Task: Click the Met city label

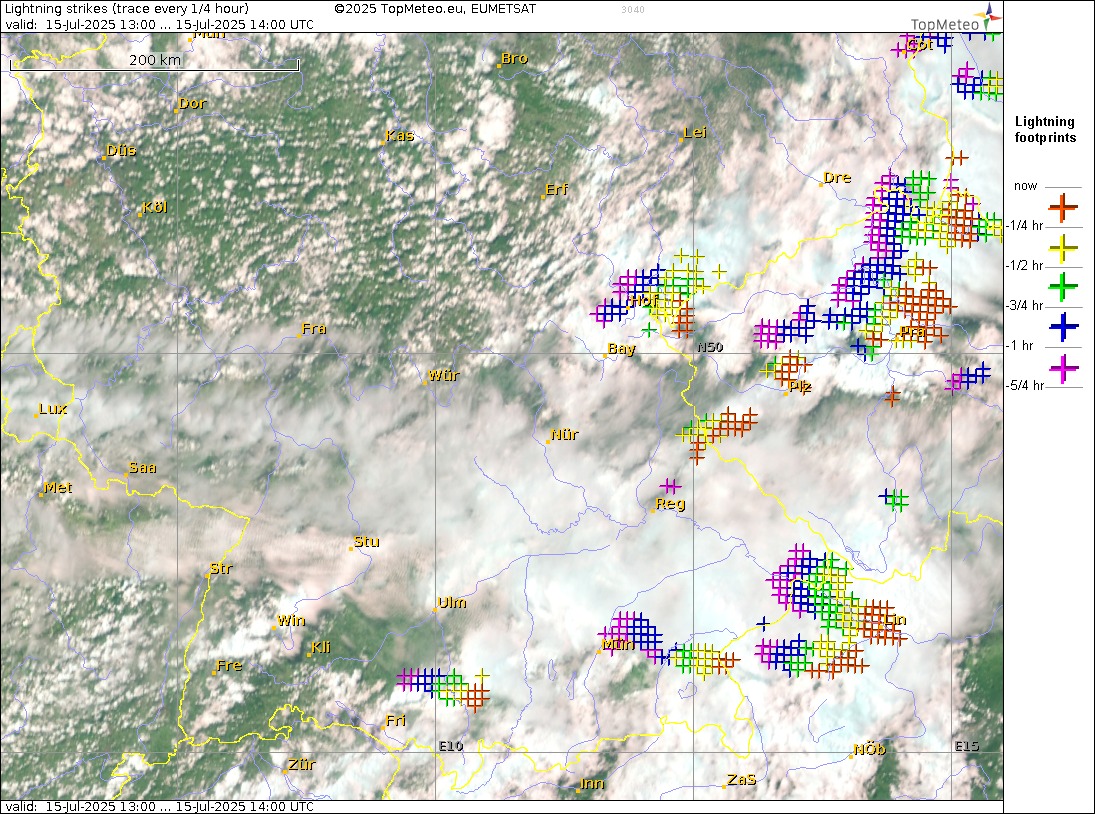Action: [57, 488]
